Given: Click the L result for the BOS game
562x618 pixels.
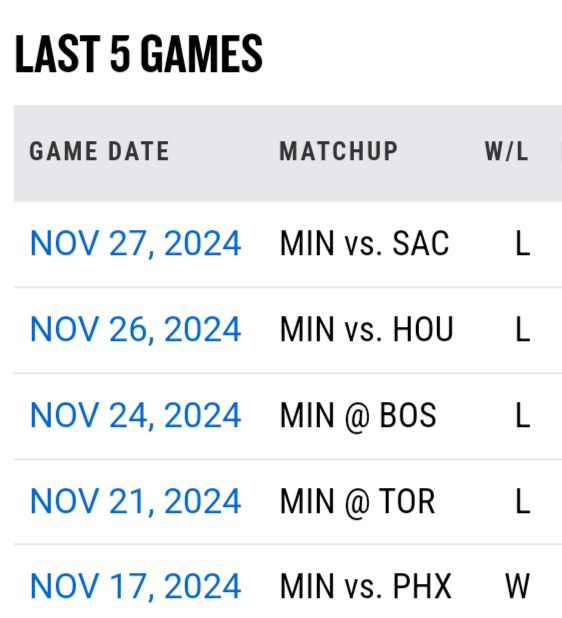Looking at the screenshot, I should pos(523,415).
